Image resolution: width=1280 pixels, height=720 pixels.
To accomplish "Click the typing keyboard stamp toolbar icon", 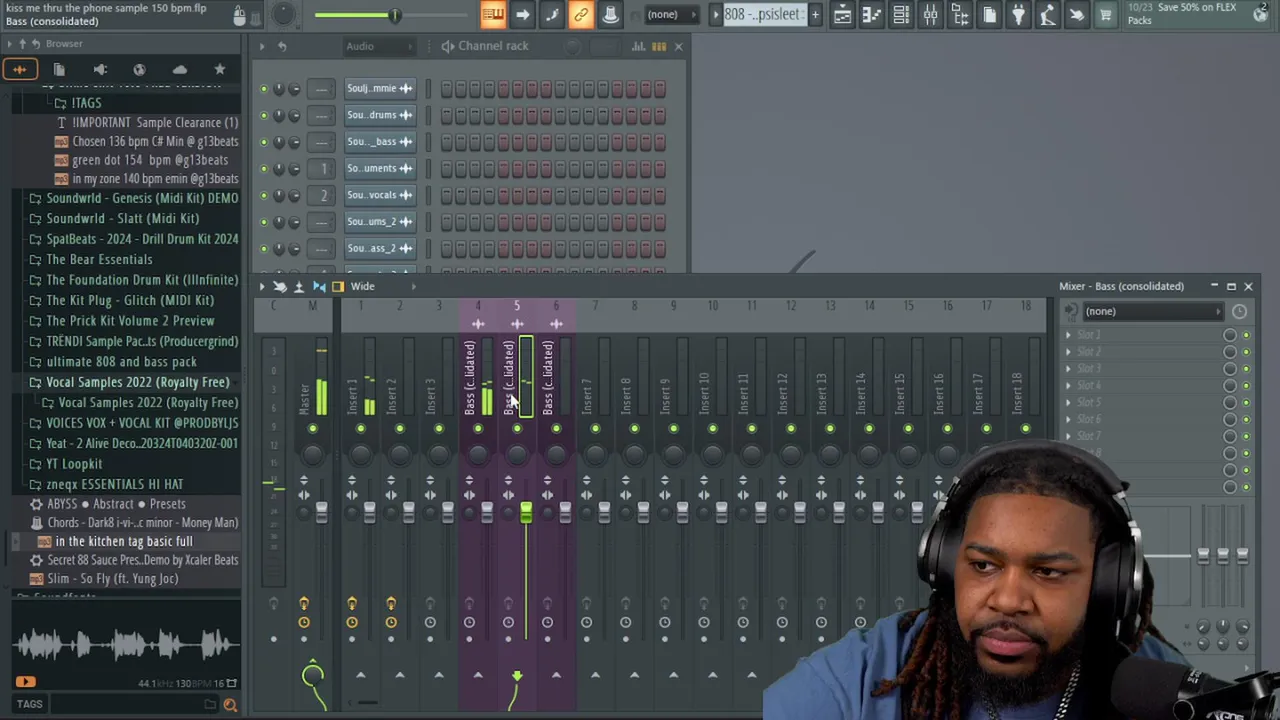I will click(x=610, y=14).
